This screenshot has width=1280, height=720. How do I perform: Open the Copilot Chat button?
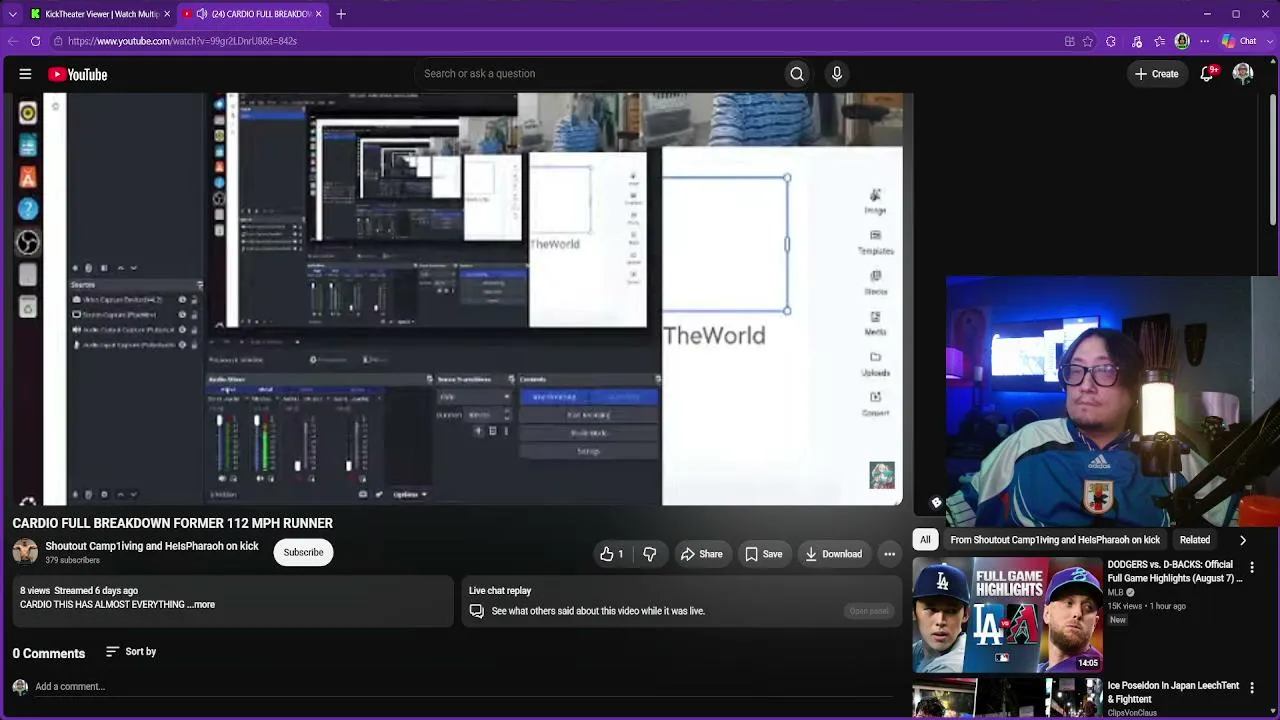click(1239, 41)
